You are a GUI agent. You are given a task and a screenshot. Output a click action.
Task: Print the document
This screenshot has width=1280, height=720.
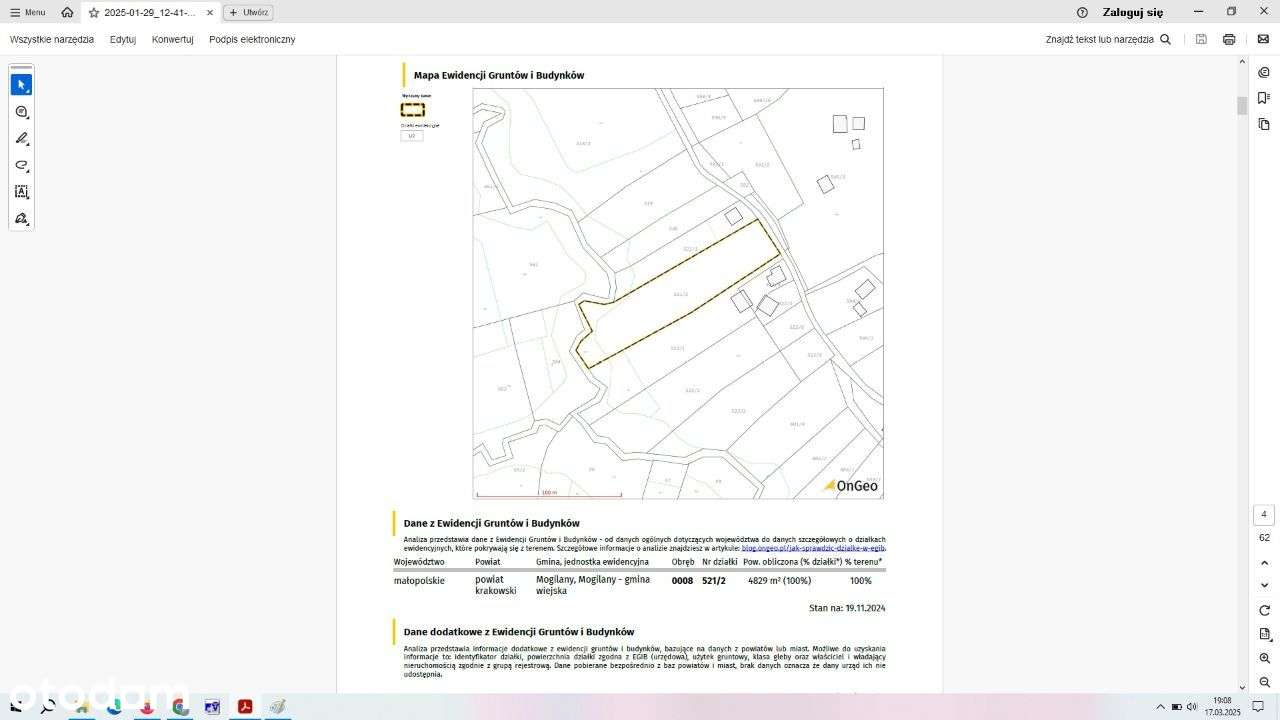click(1229, 39)
